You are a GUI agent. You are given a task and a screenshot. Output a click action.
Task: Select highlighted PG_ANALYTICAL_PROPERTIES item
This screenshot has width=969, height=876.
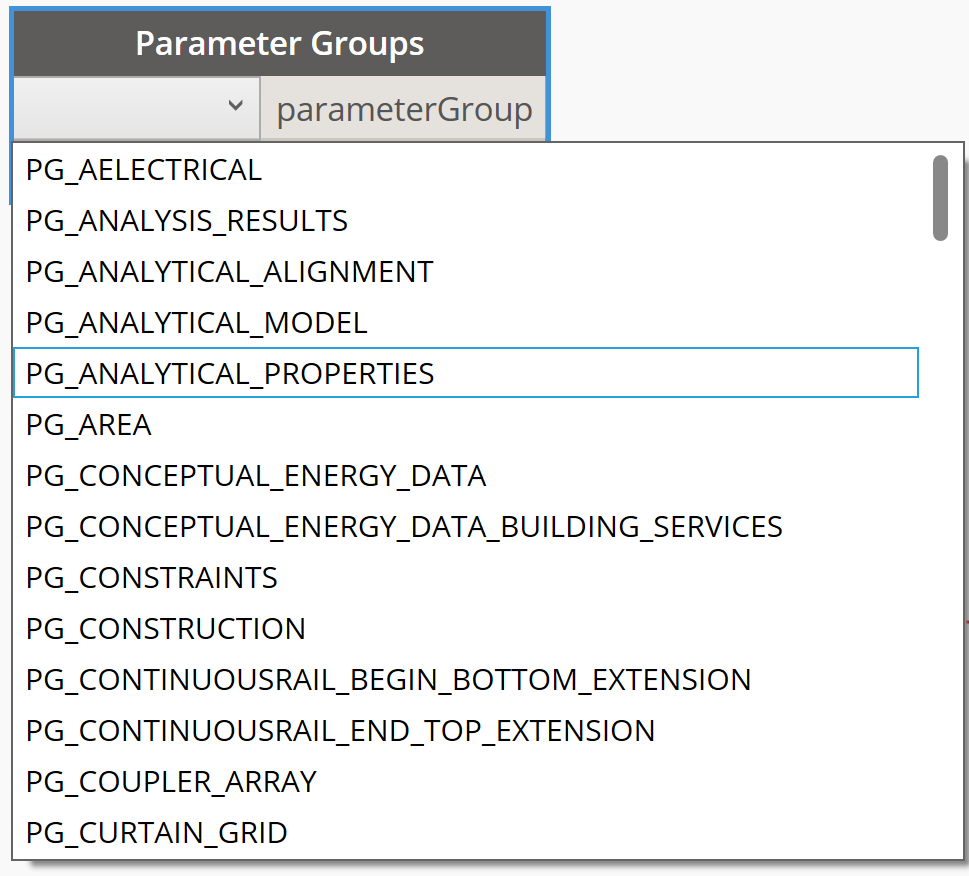[x=230, y=374]
